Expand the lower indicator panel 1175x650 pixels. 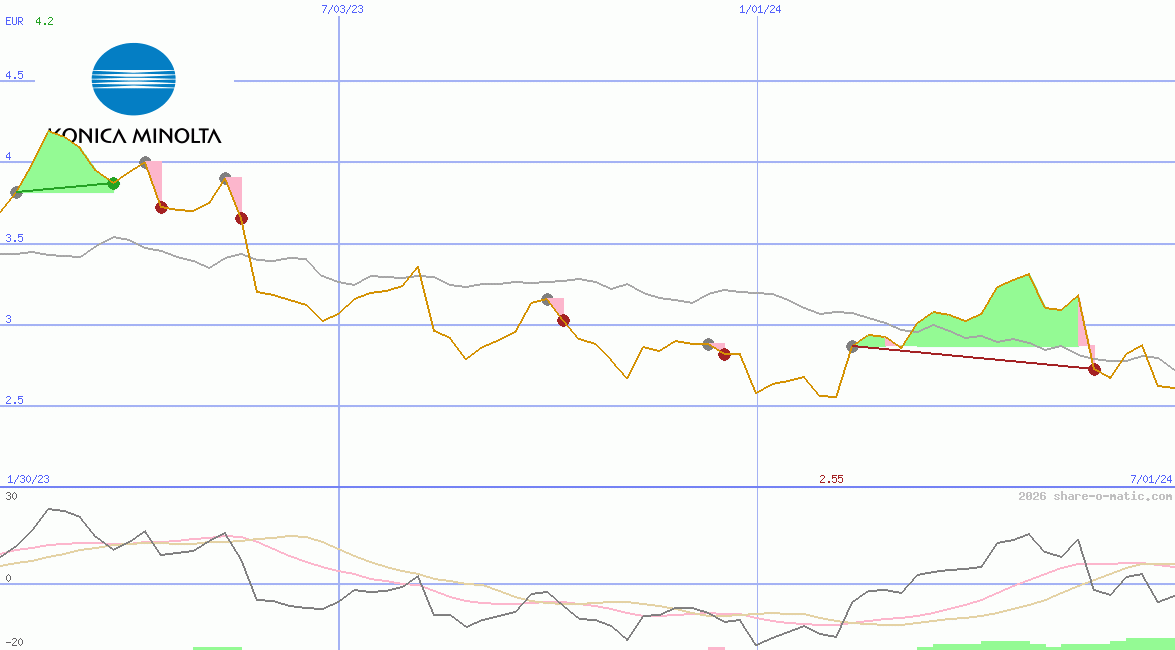click(587, 570)
